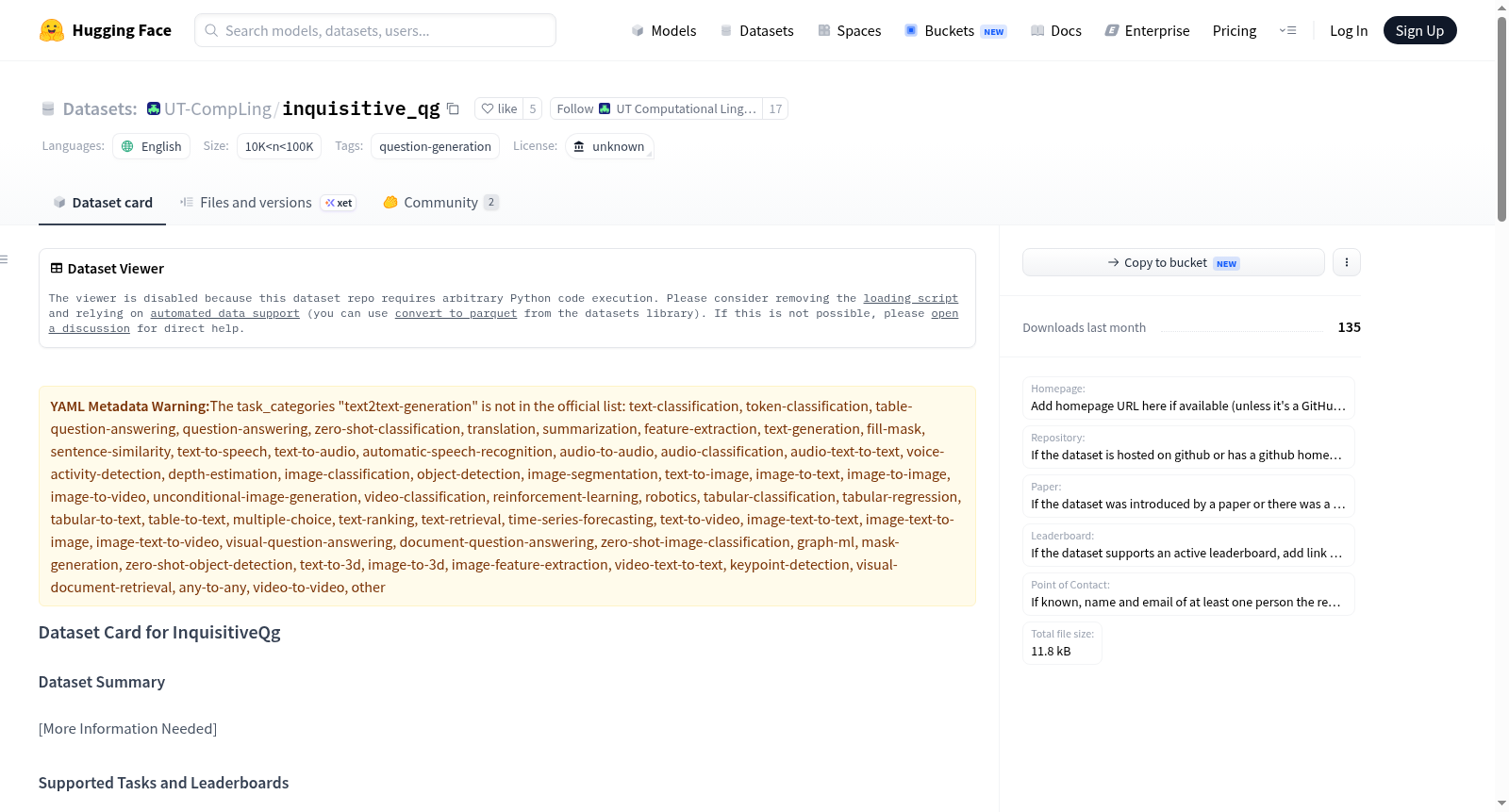Click the Total file size 11.8 kB

pos(1062,643)
